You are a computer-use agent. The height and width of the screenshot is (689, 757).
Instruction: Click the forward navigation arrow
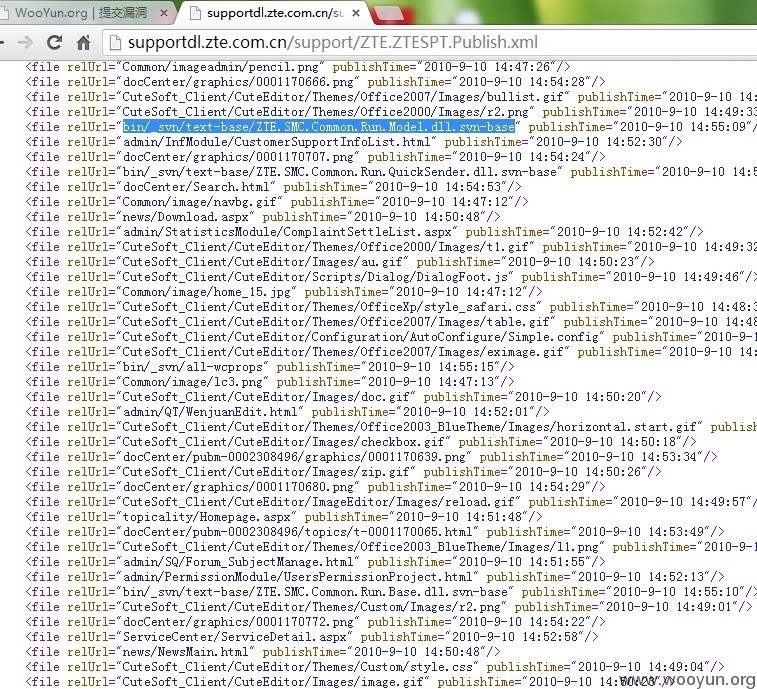[25, 42]
